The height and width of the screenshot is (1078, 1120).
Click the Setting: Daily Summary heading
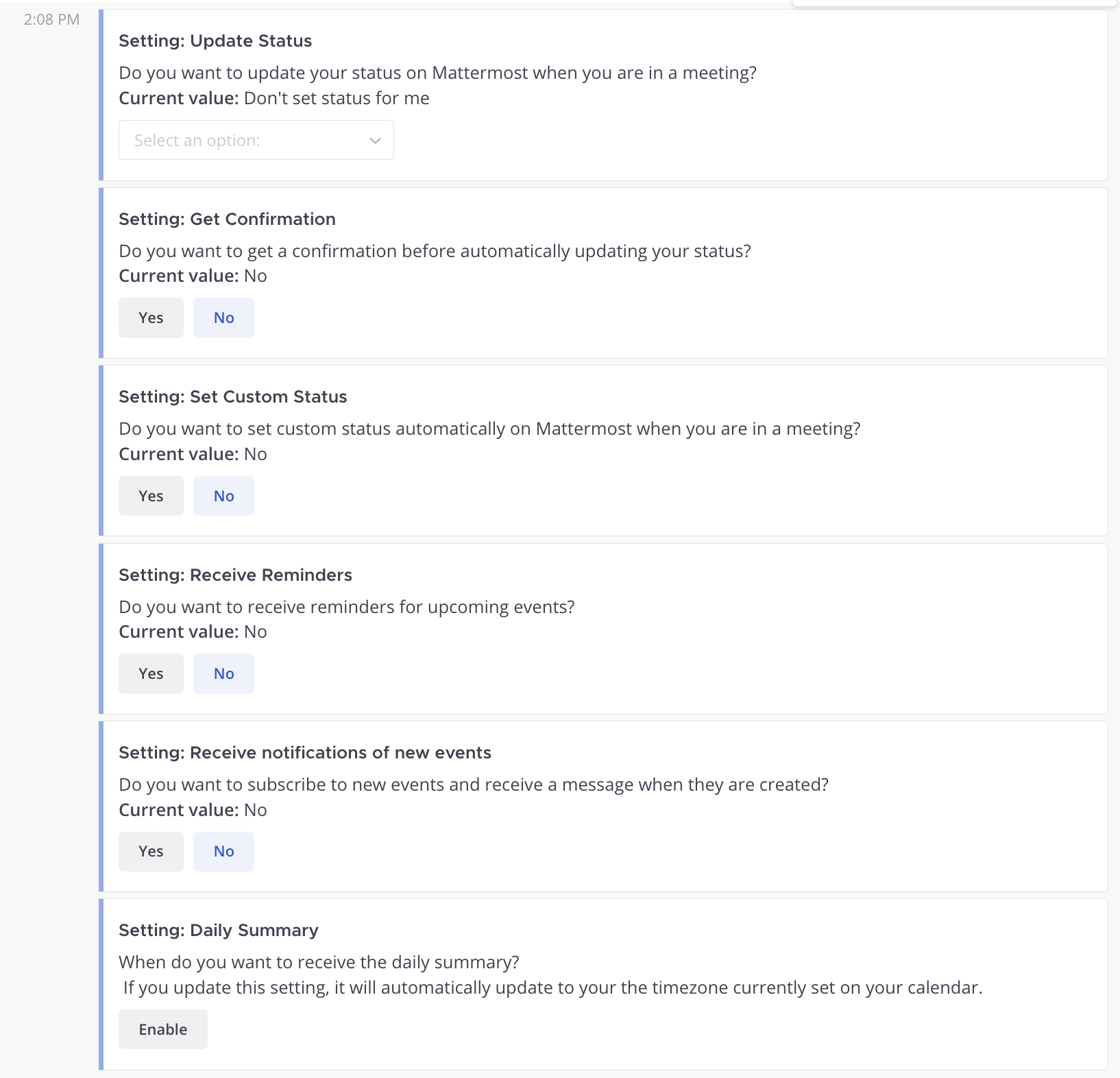pyautogui.click(x=219, y=930)
